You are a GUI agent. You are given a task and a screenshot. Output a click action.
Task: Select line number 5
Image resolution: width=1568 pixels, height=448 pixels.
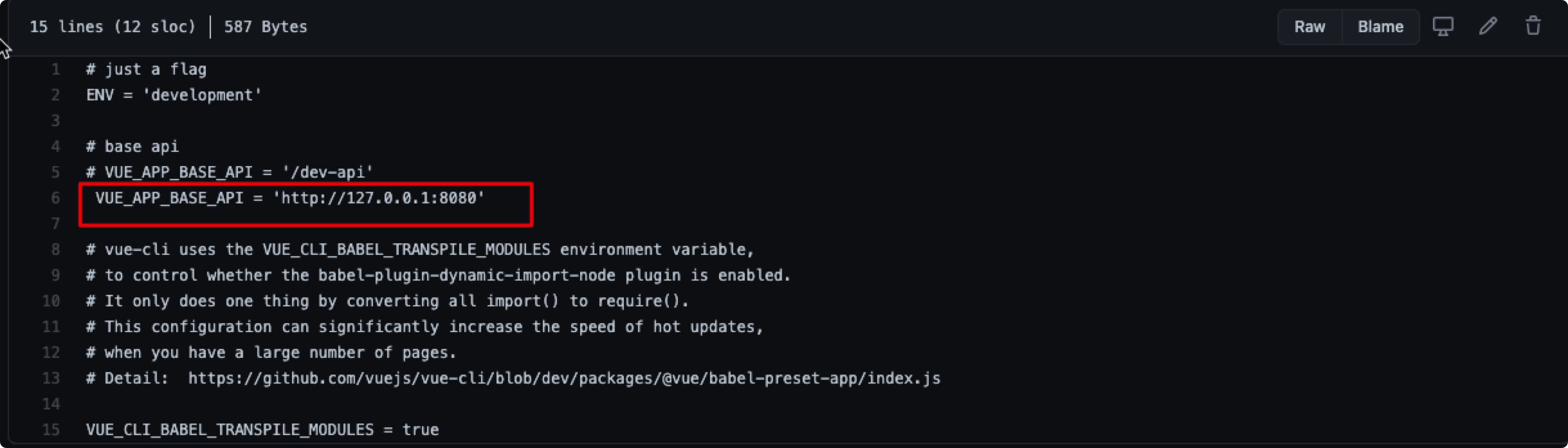click(55, 173)
